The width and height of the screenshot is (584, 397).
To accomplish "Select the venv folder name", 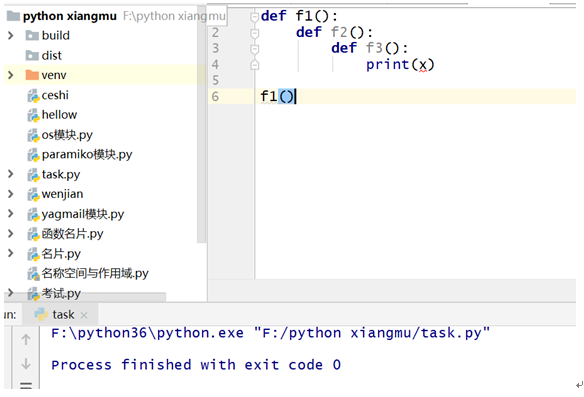I will [x=54, y=75].
